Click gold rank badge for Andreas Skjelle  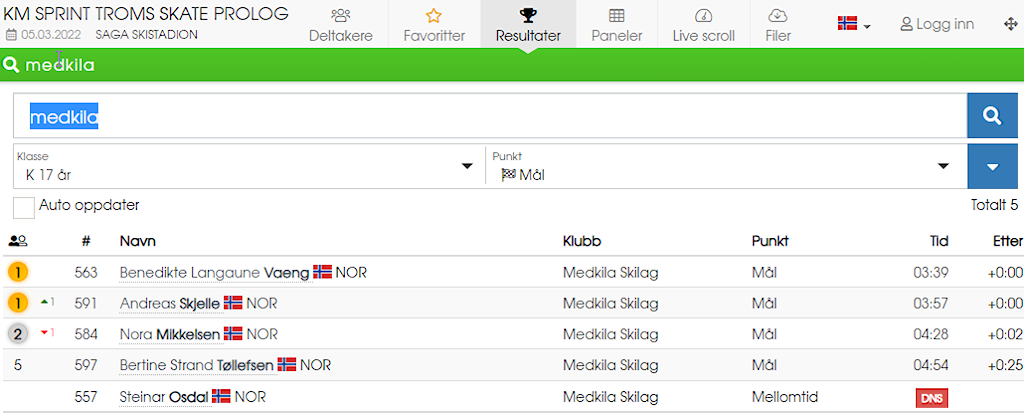(x=18, y=303)
